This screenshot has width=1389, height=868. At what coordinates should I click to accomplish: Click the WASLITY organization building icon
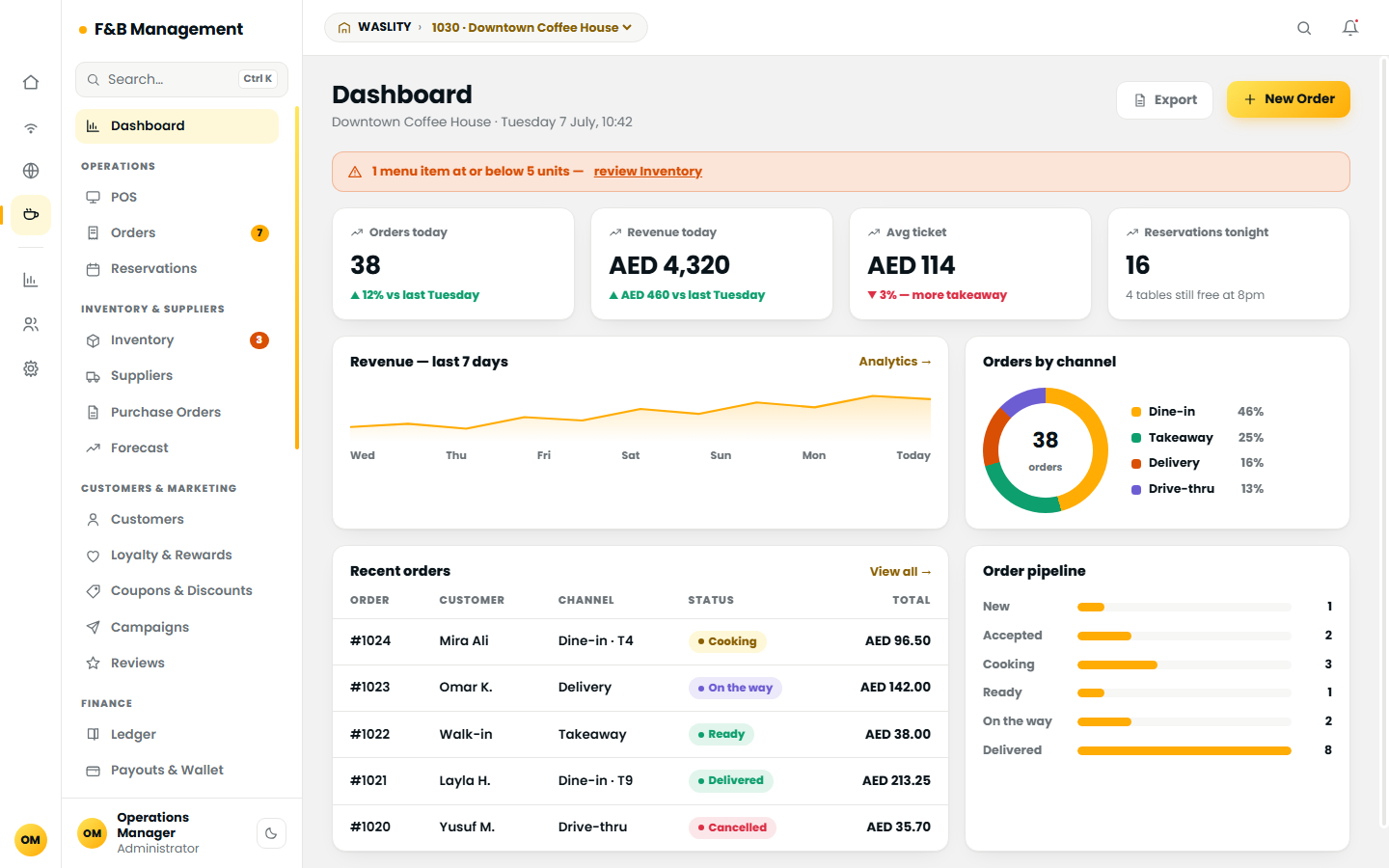[344, 28]
